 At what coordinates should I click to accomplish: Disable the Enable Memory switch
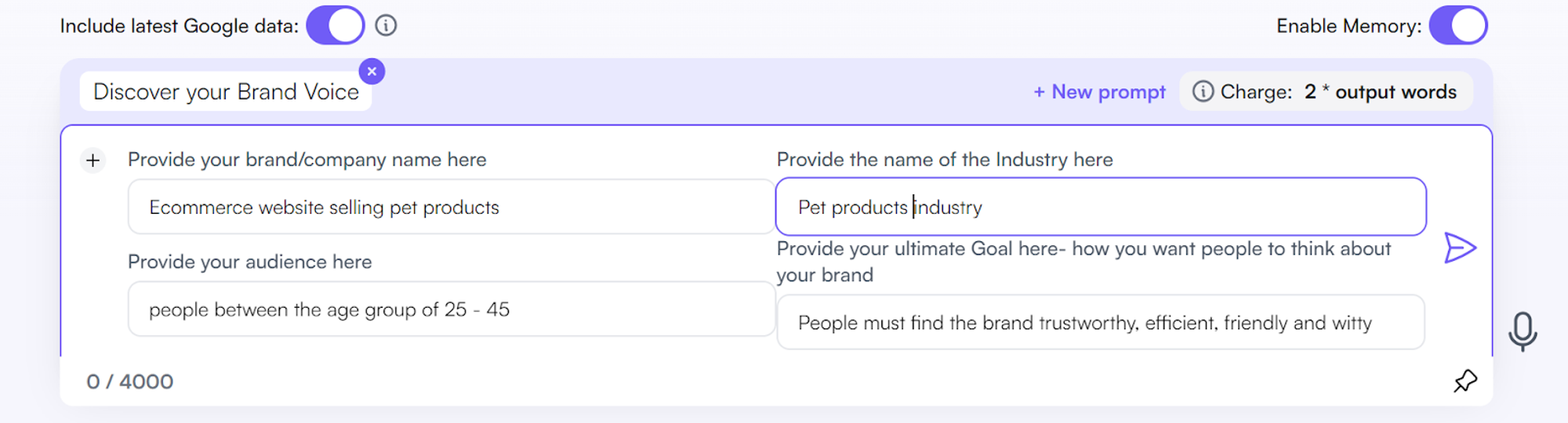pos(1457,26)
